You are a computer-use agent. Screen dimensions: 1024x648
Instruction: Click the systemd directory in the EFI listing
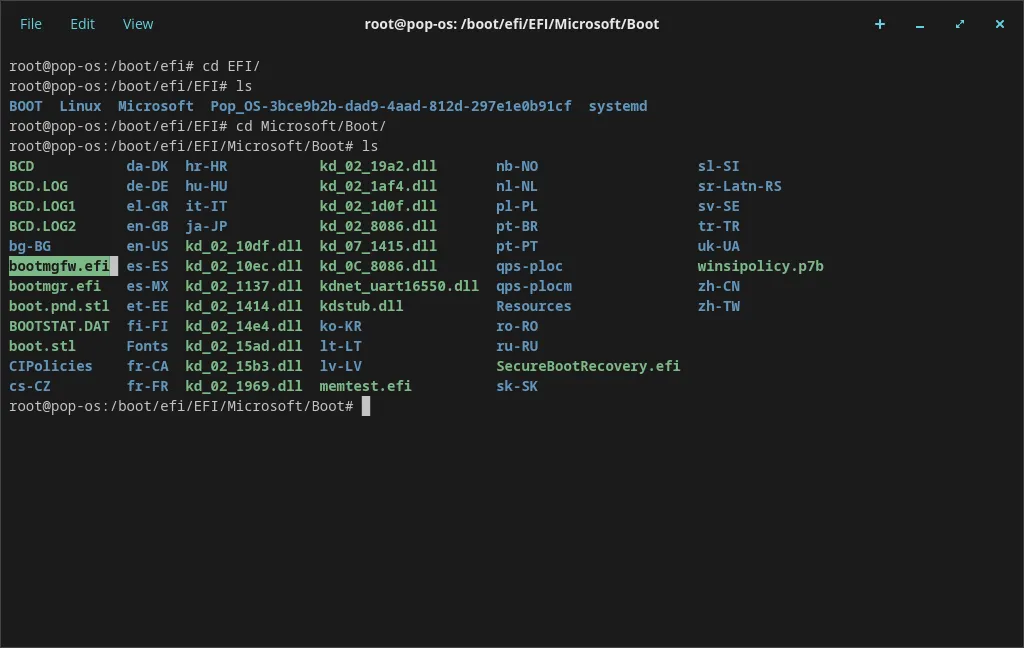coord(617,106)
